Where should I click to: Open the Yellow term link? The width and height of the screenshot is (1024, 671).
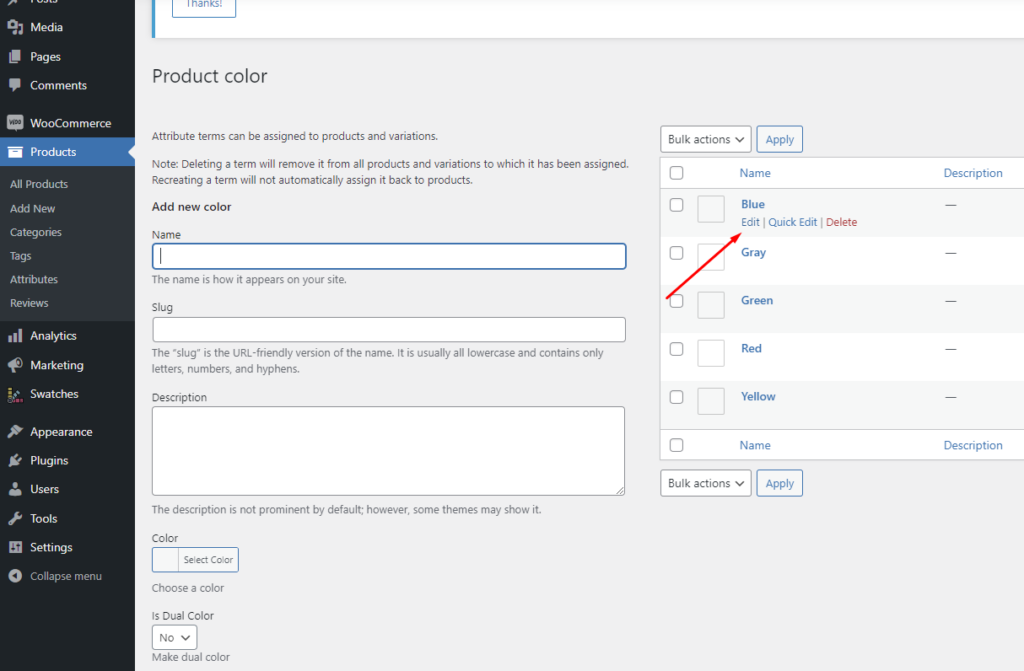pos(758,397)
